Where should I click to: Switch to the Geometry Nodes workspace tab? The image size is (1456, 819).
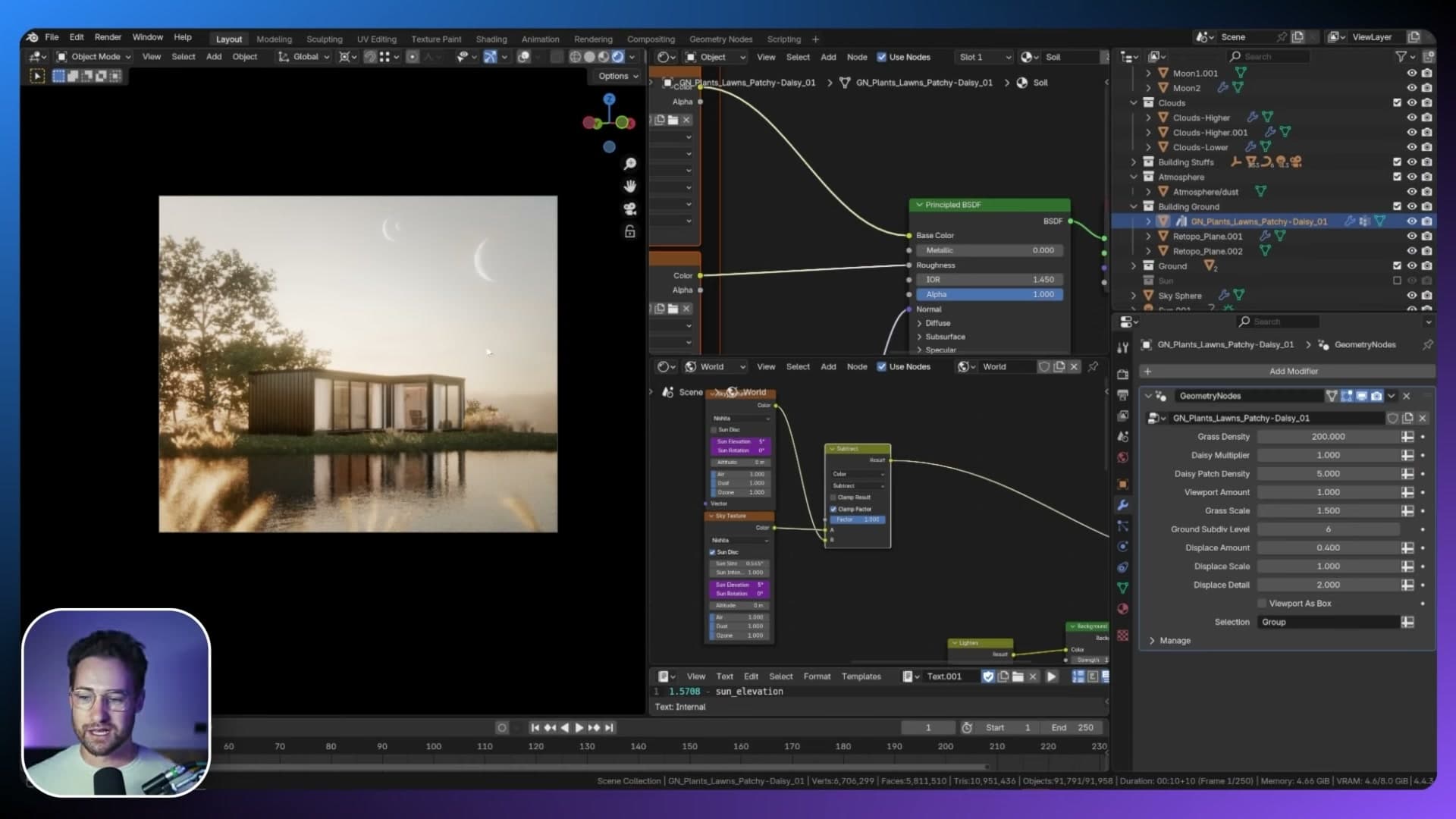tap(720, 39)
